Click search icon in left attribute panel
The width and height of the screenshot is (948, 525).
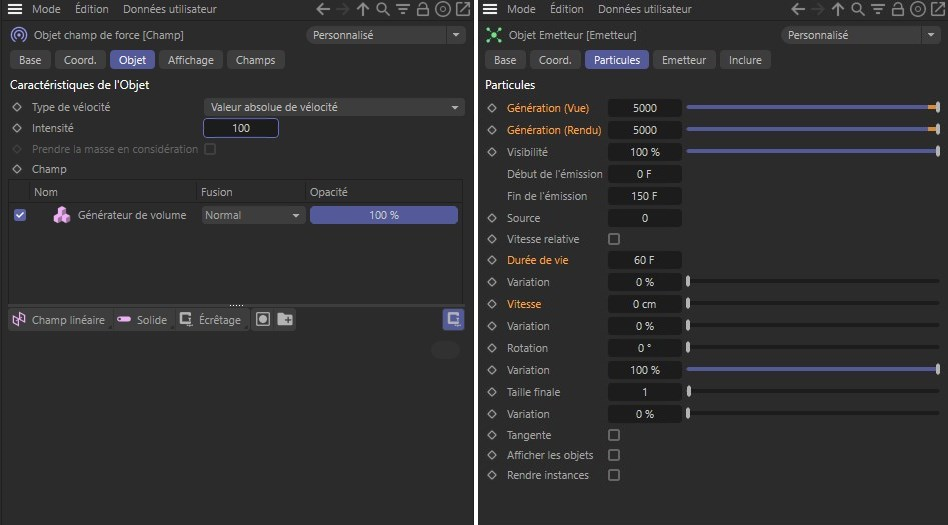(x=382, y=9)
